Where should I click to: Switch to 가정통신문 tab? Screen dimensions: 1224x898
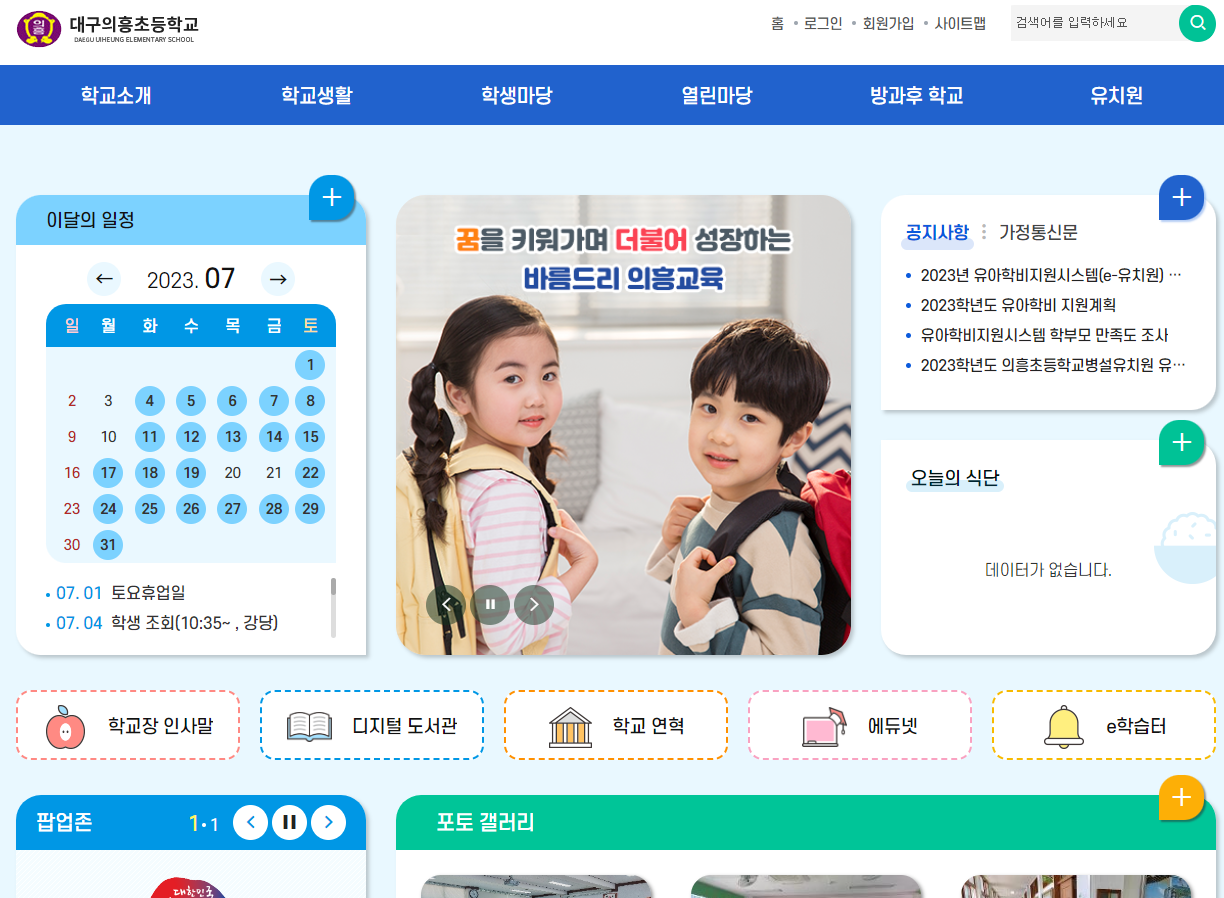click(1038, 232)
